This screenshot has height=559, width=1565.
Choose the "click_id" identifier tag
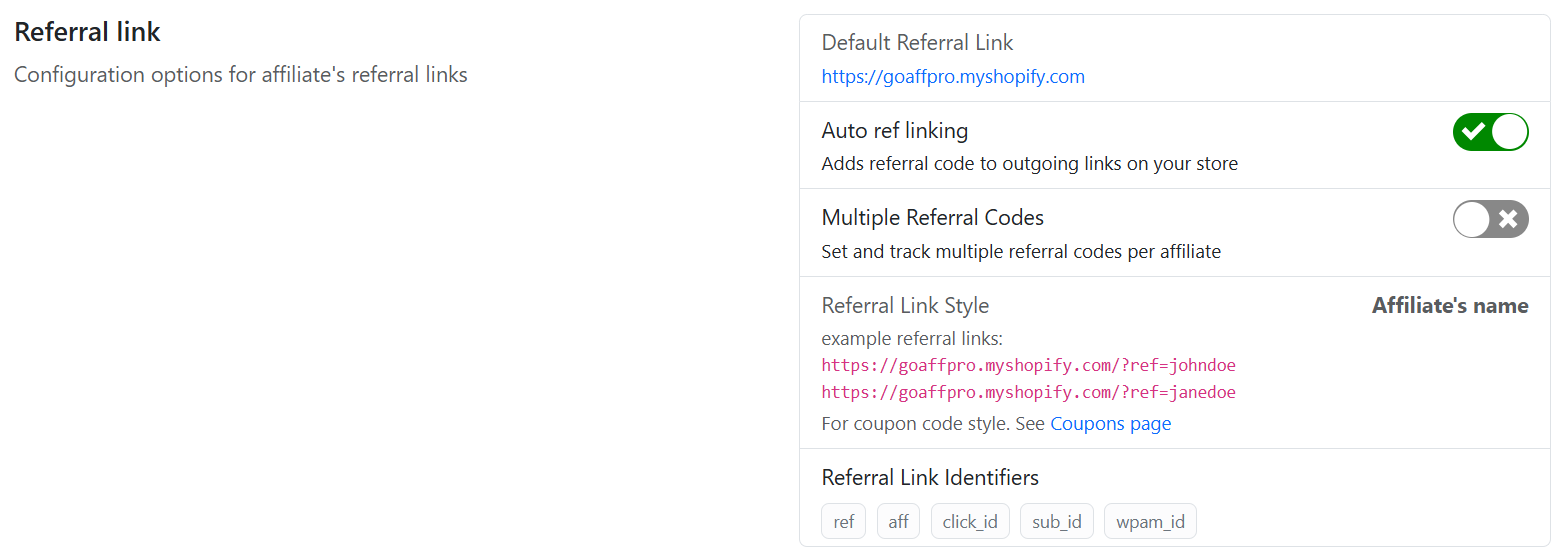[x=970, y=522]
